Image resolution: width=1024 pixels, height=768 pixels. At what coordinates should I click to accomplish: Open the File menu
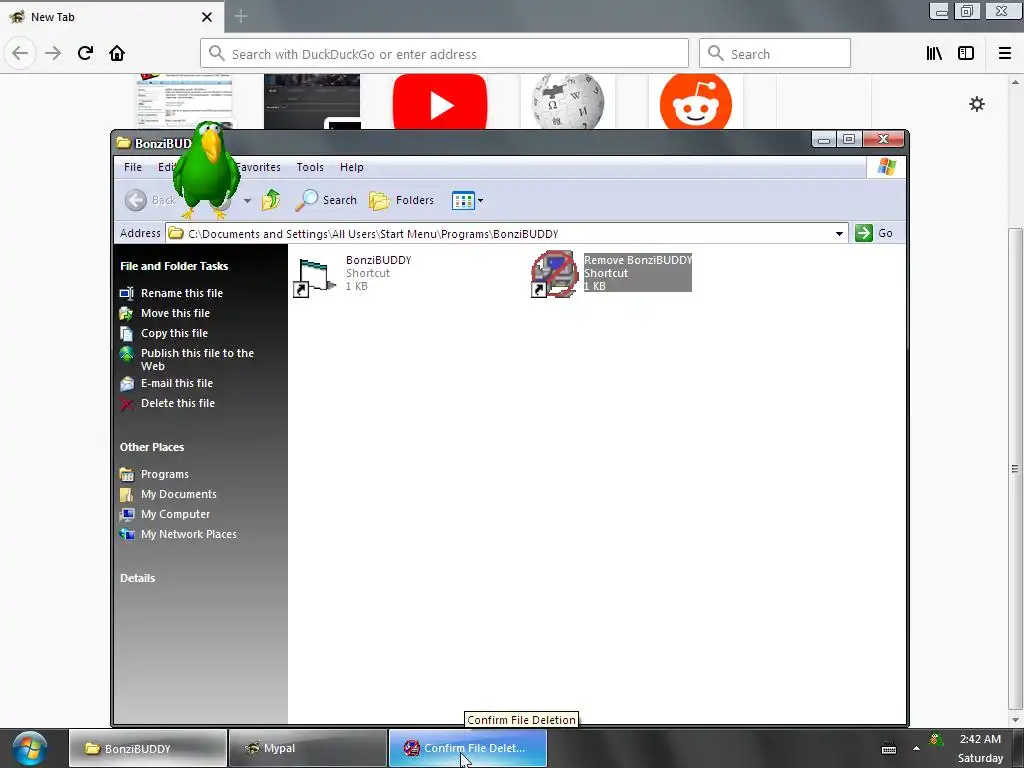133,167
